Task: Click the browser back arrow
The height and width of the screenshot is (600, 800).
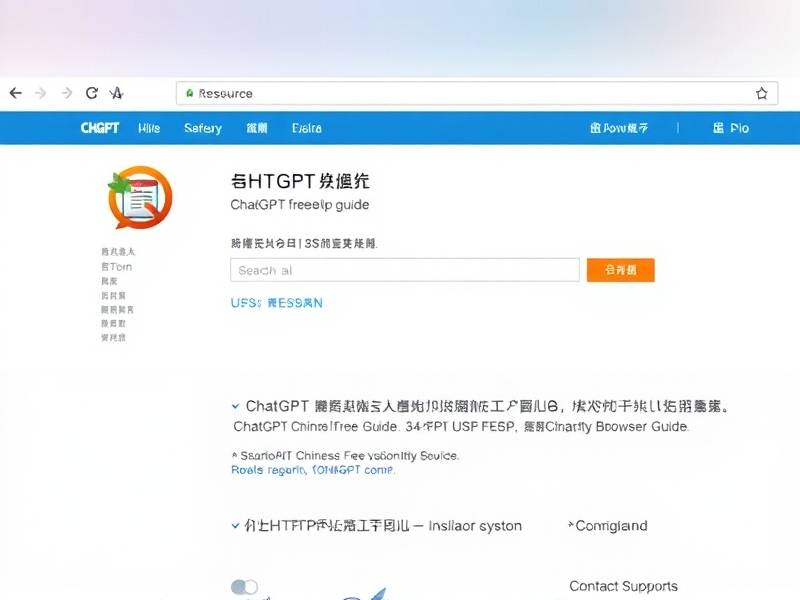Action: coord(15,93)
